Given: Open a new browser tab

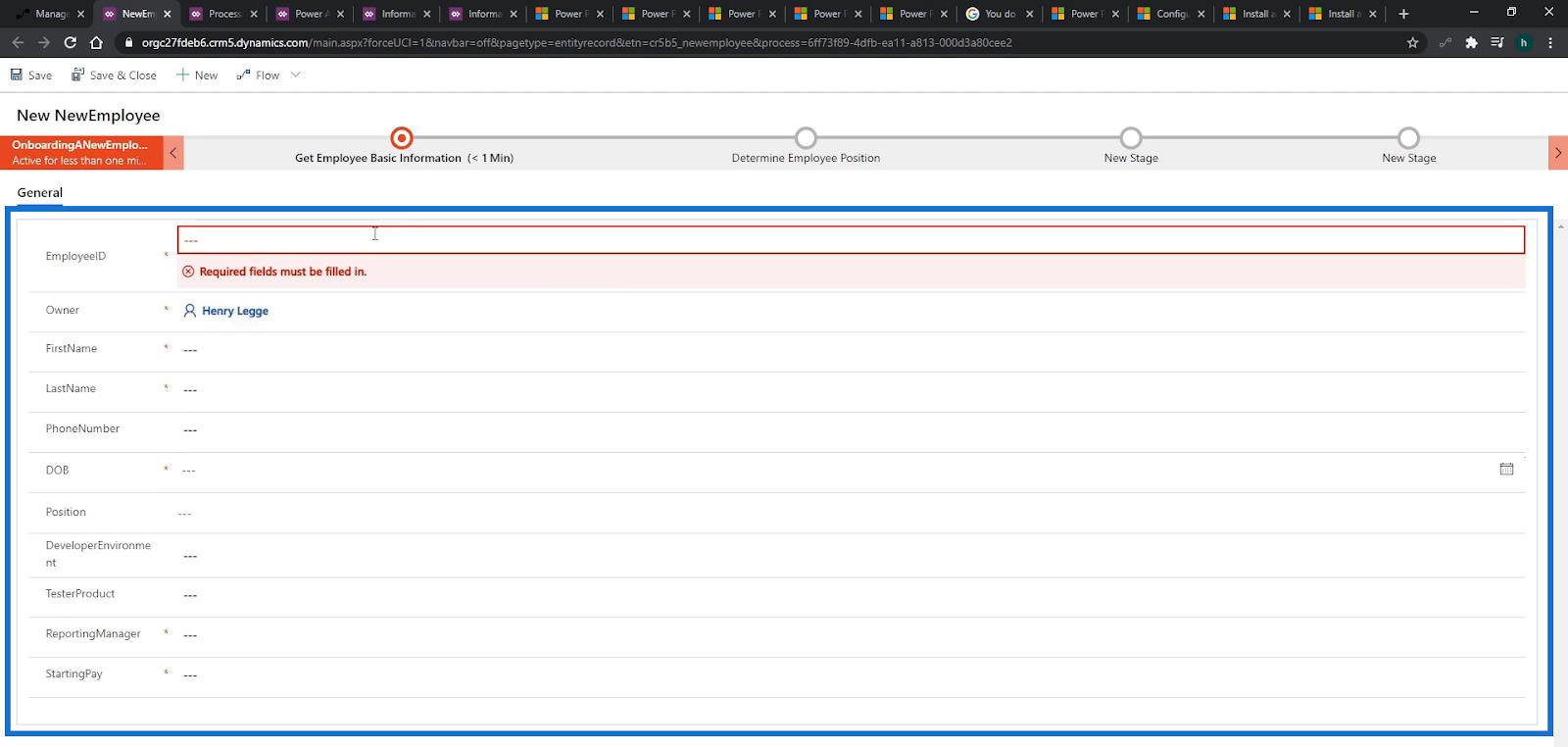Looking at the screenshot, I should [1403, 14].
